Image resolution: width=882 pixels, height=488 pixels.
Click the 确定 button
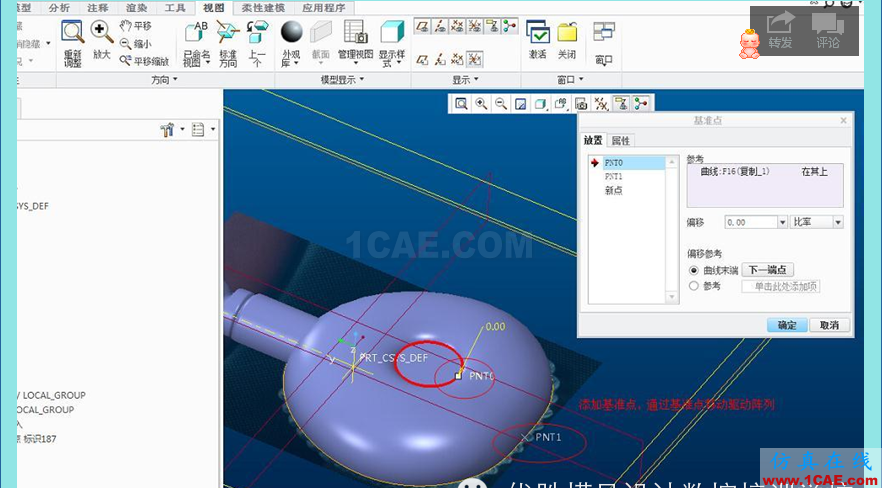(787, 325)
